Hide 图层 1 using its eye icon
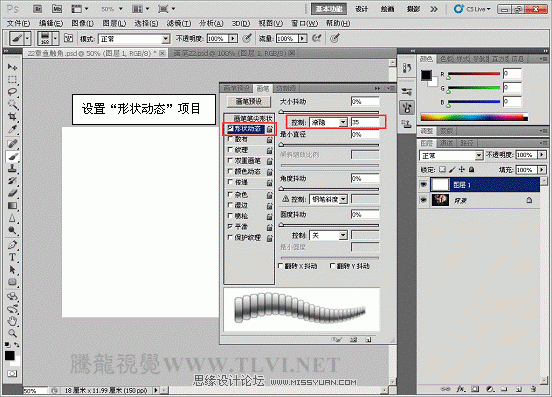The width and height of the screenshot is (552, 397). [x=424, y=184]
